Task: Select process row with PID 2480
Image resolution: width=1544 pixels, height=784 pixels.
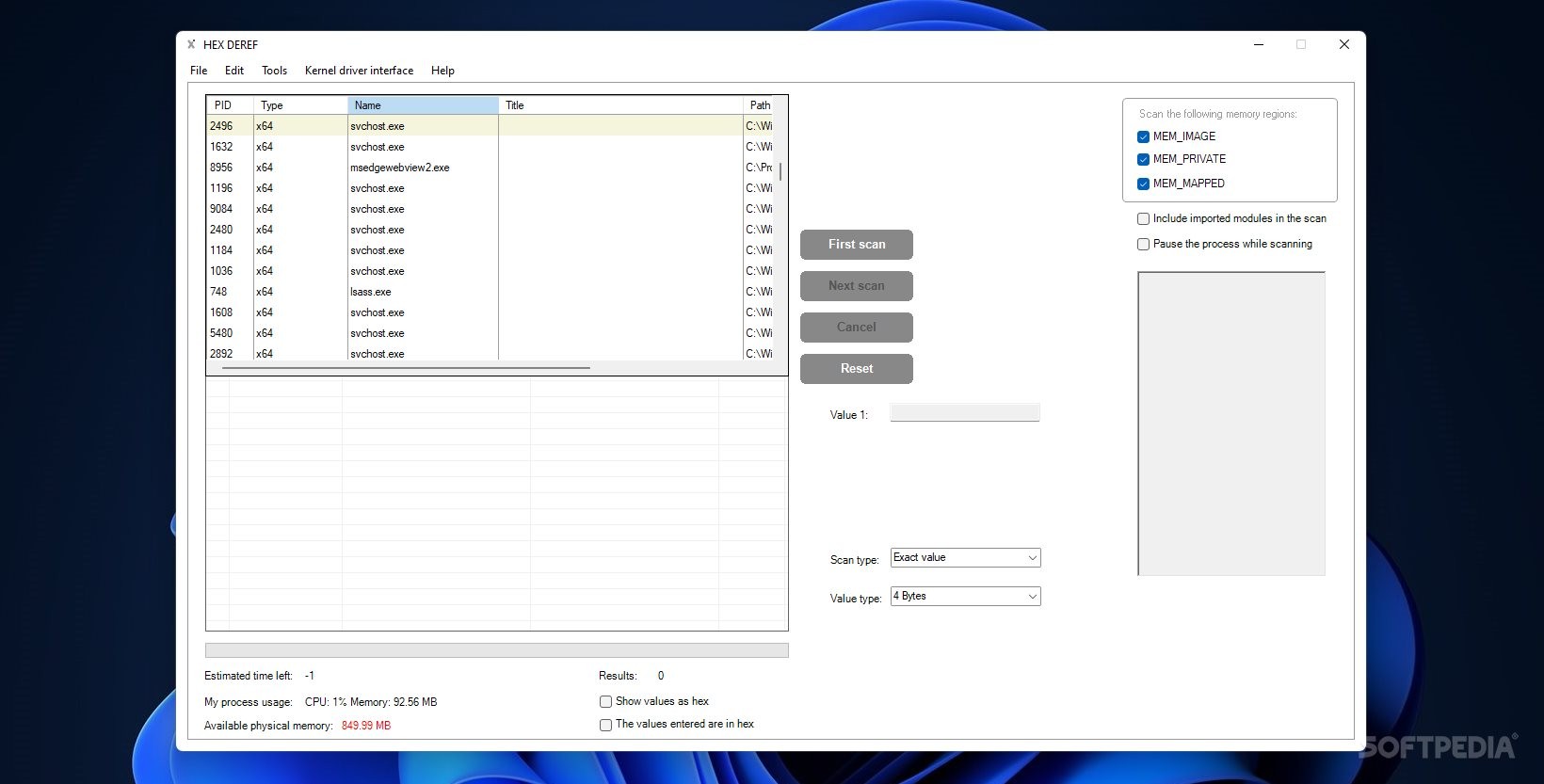Action: point(490,230)
